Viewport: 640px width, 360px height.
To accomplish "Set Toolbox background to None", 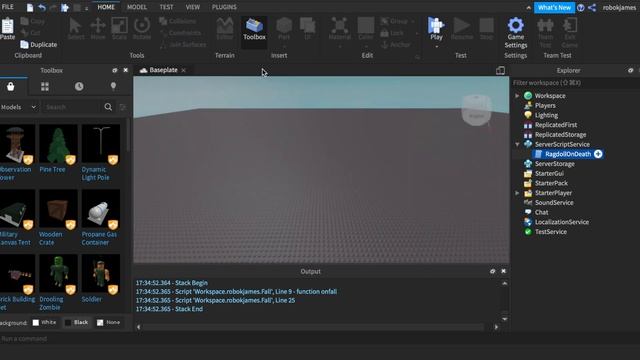I will point(109,322).
